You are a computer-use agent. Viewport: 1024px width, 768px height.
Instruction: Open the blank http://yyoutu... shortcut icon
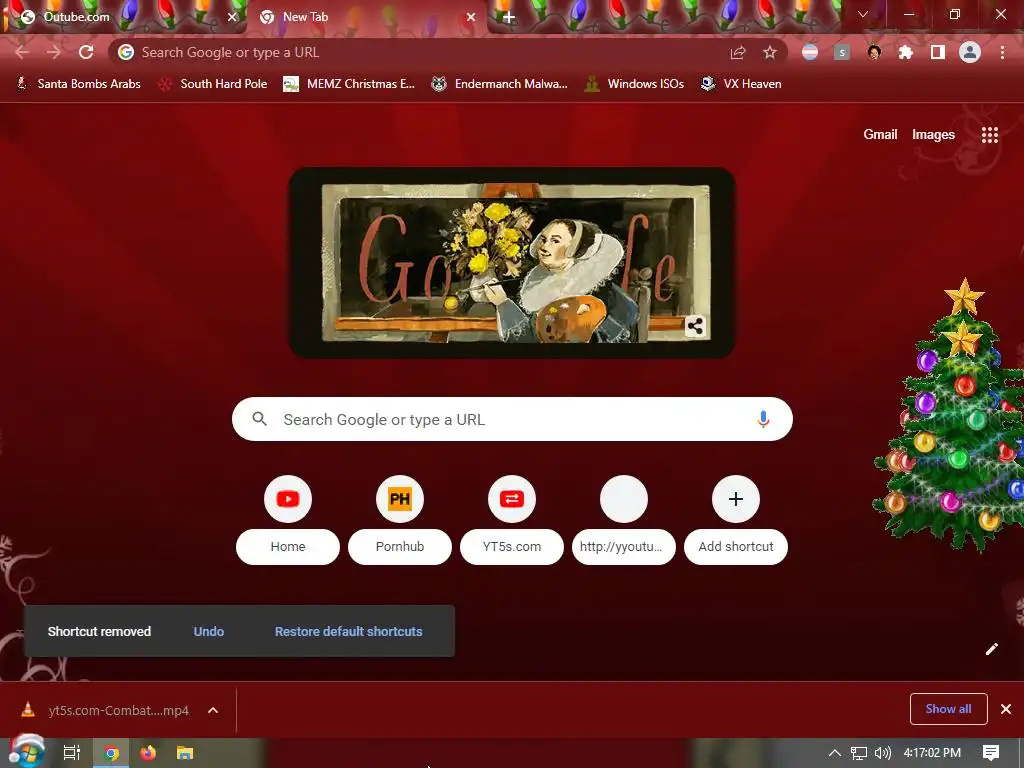(624, 499)
